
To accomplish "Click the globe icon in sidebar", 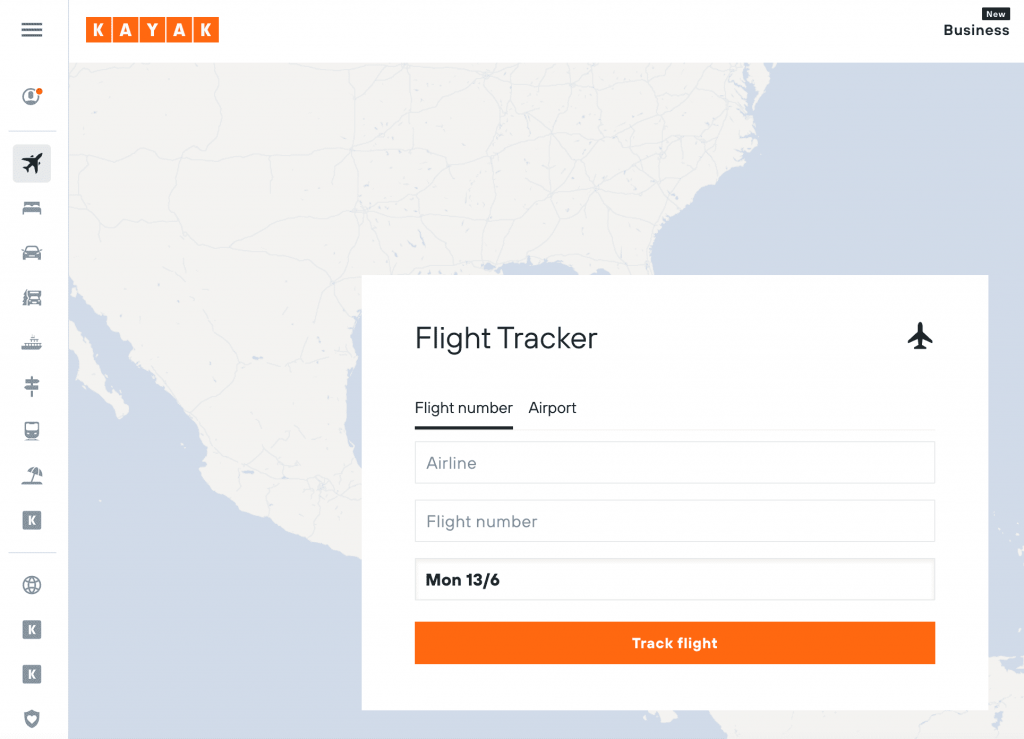I will pyautogui.click(x=32, y=585).
